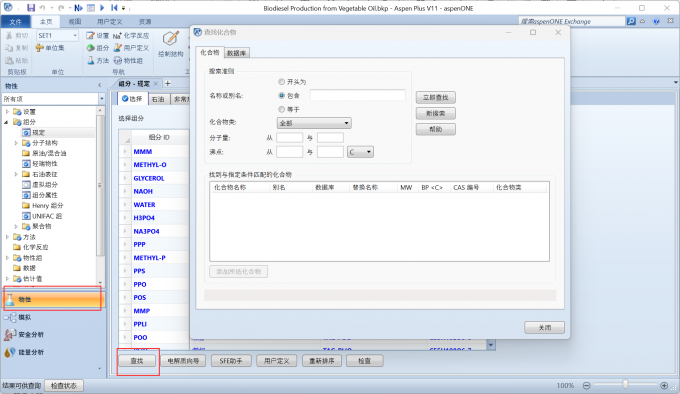The height and width of the screenshot is (394, 680).
Task: Click the help icon at top right
Action: (657, 21)
